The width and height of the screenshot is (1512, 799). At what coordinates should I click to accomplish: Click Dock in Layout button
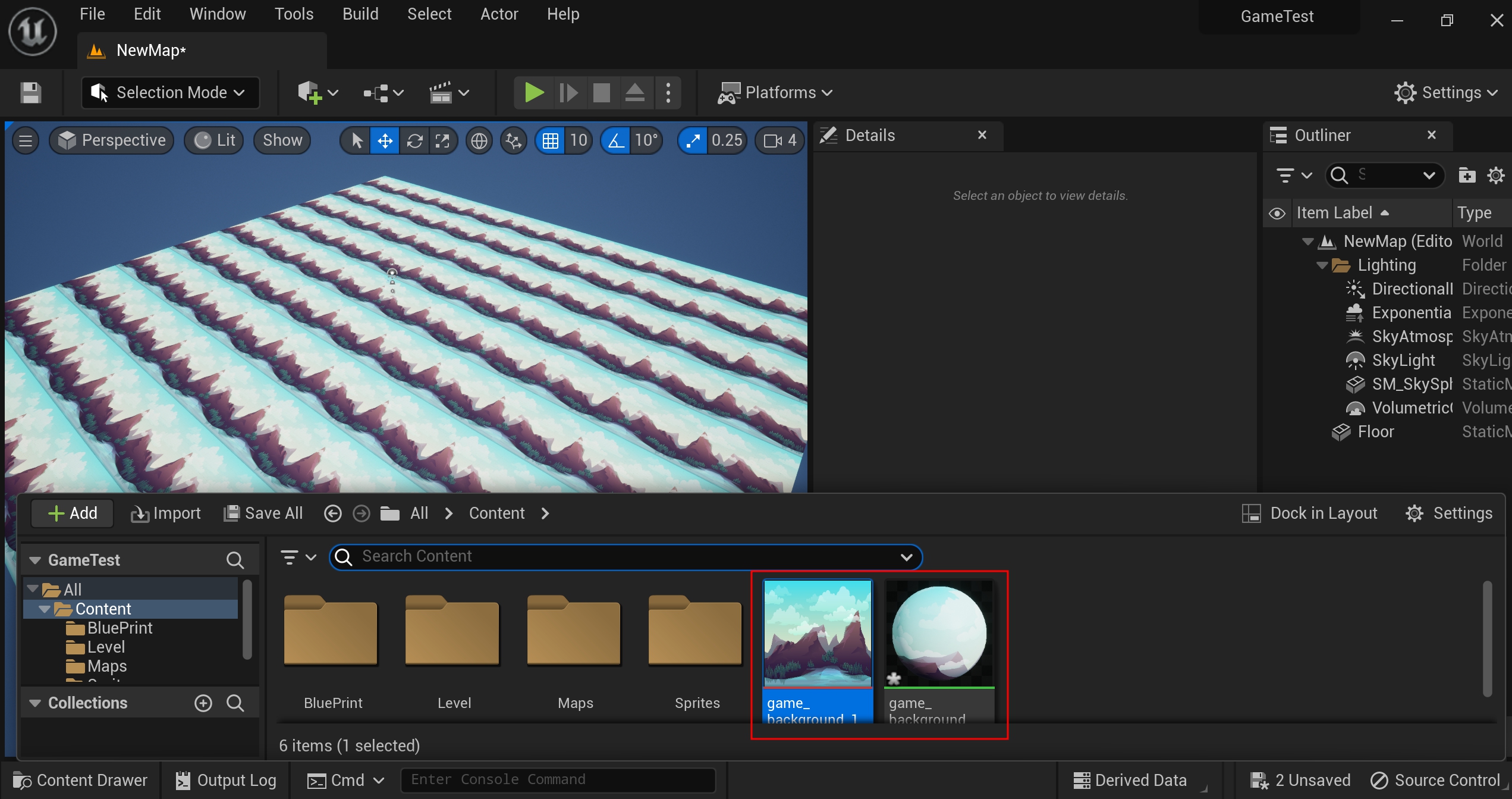(1310, 513)
